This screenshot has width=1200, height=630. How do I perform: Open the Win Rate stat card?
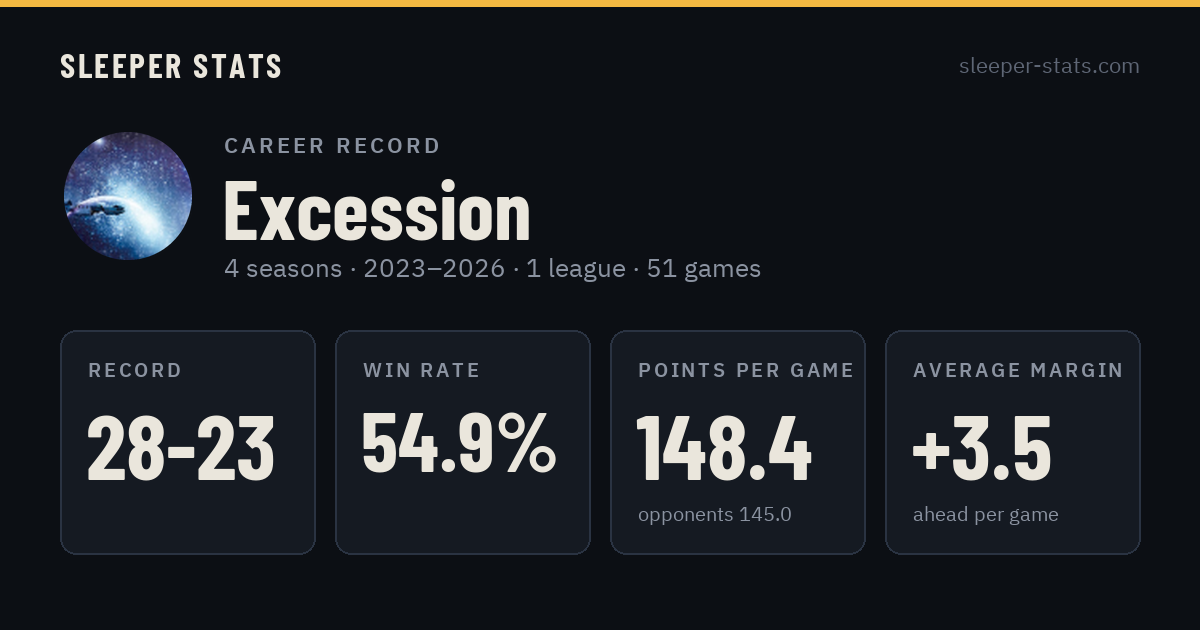pos(463,442)
